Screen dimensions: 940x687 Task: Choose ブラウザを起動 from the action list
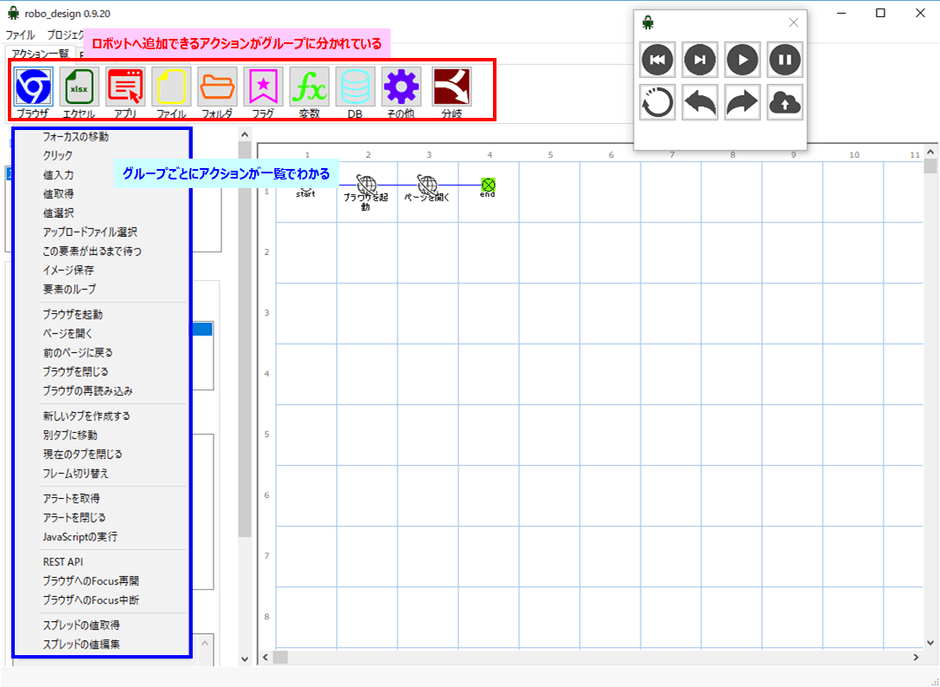point(72,314)
